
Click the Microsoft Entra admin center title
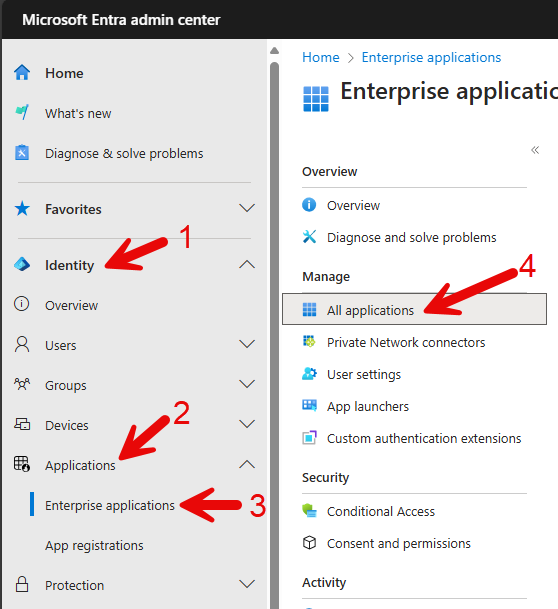click(x=121, y=19)
